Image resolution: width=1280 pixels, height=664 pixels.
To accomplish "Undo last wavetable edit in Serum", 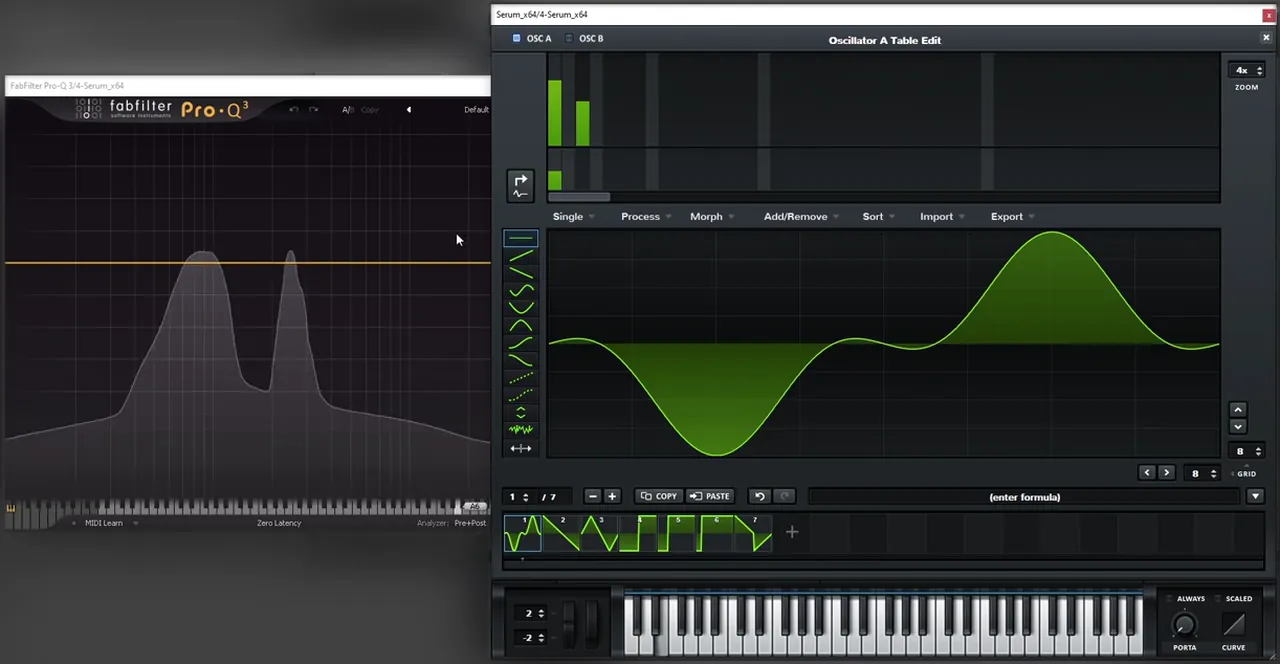I will pos(760,496).
